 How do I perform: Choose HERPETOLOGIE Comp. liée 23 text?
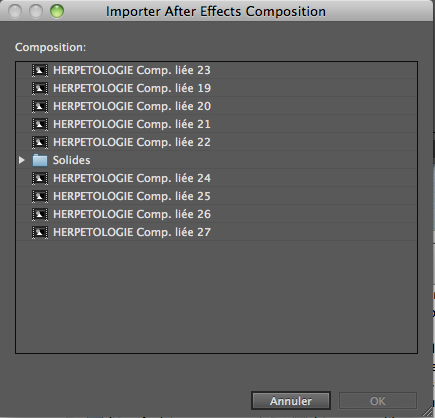coord(132,70)
